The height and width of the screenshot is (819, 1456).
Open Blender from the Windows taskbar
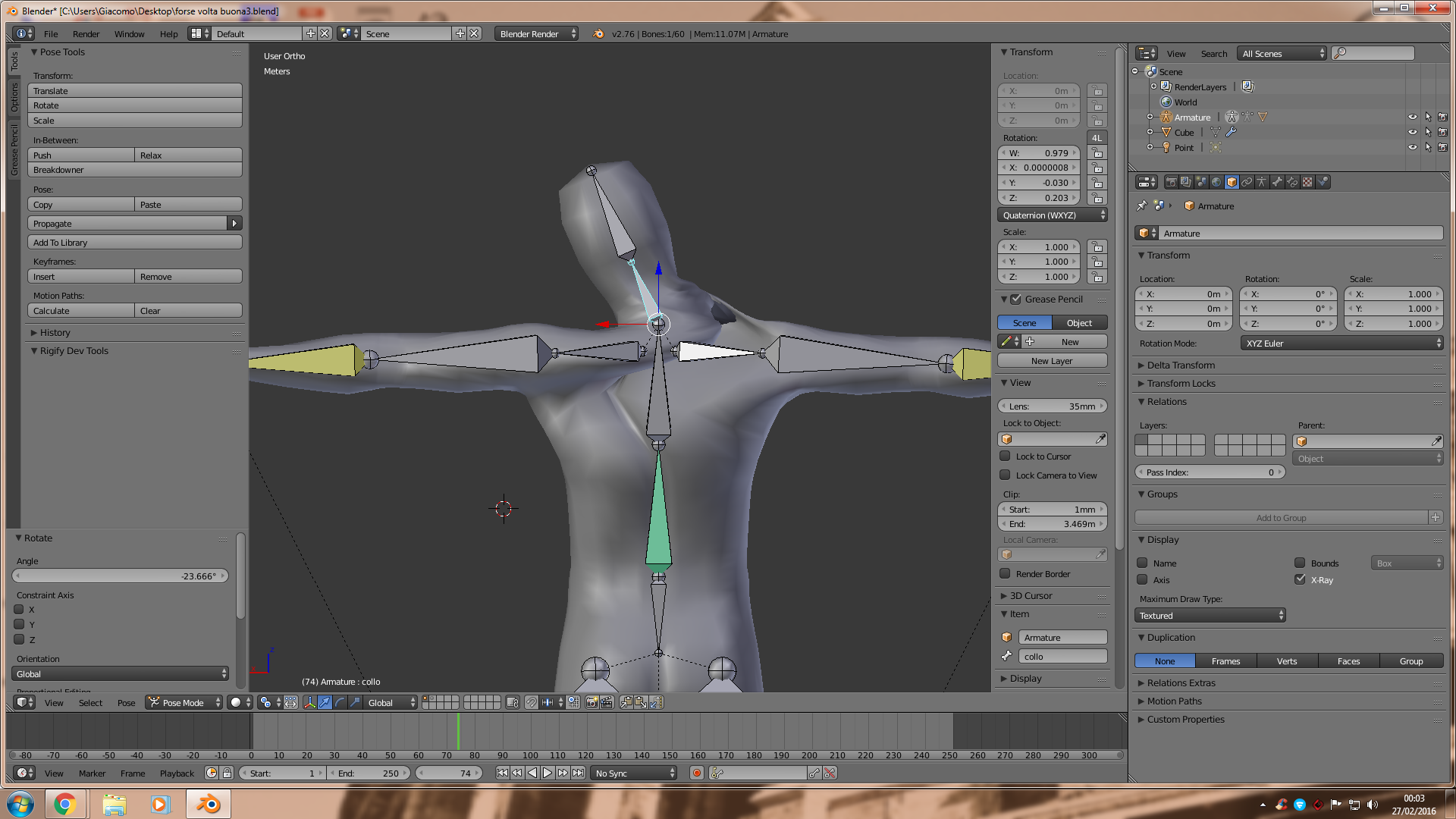tap(208, 804)
